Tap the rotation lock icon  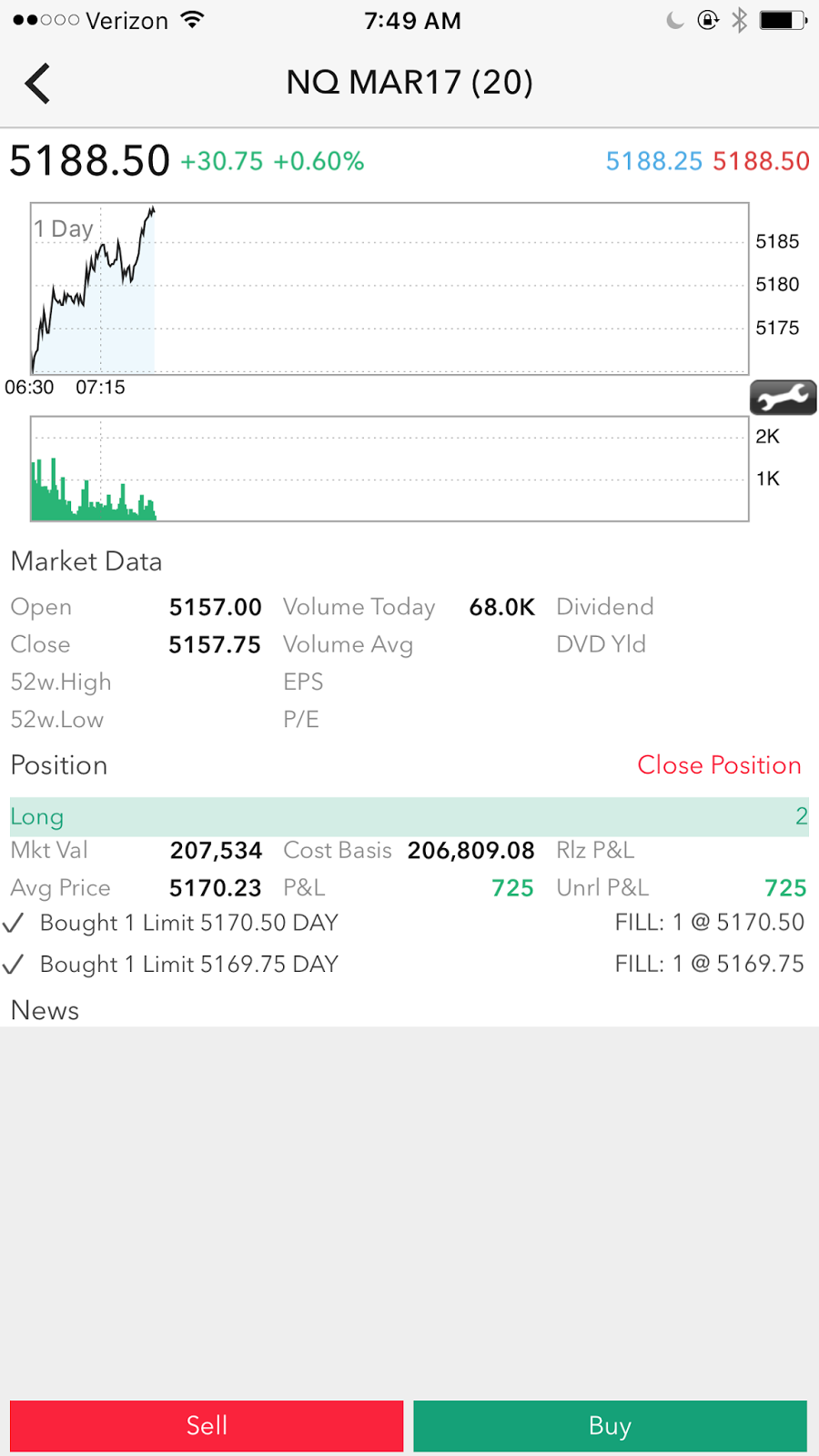708,20
